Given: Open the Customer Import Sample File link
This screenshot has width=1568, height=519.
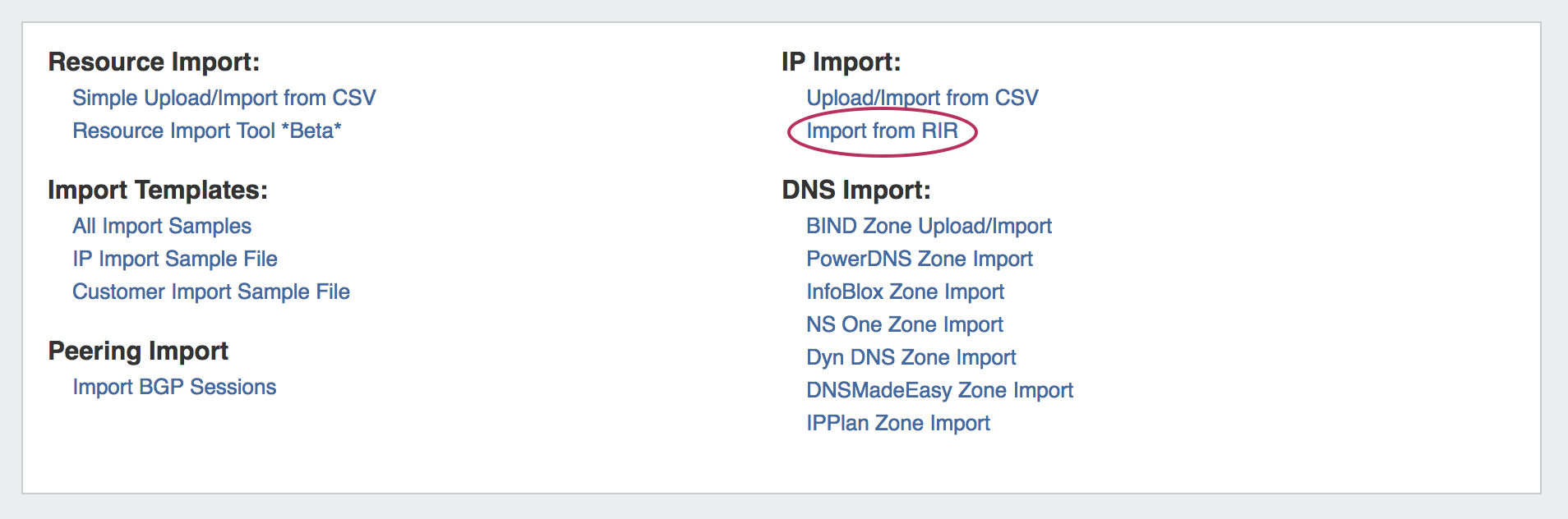Looking at the screenshot, I should 211,292.
